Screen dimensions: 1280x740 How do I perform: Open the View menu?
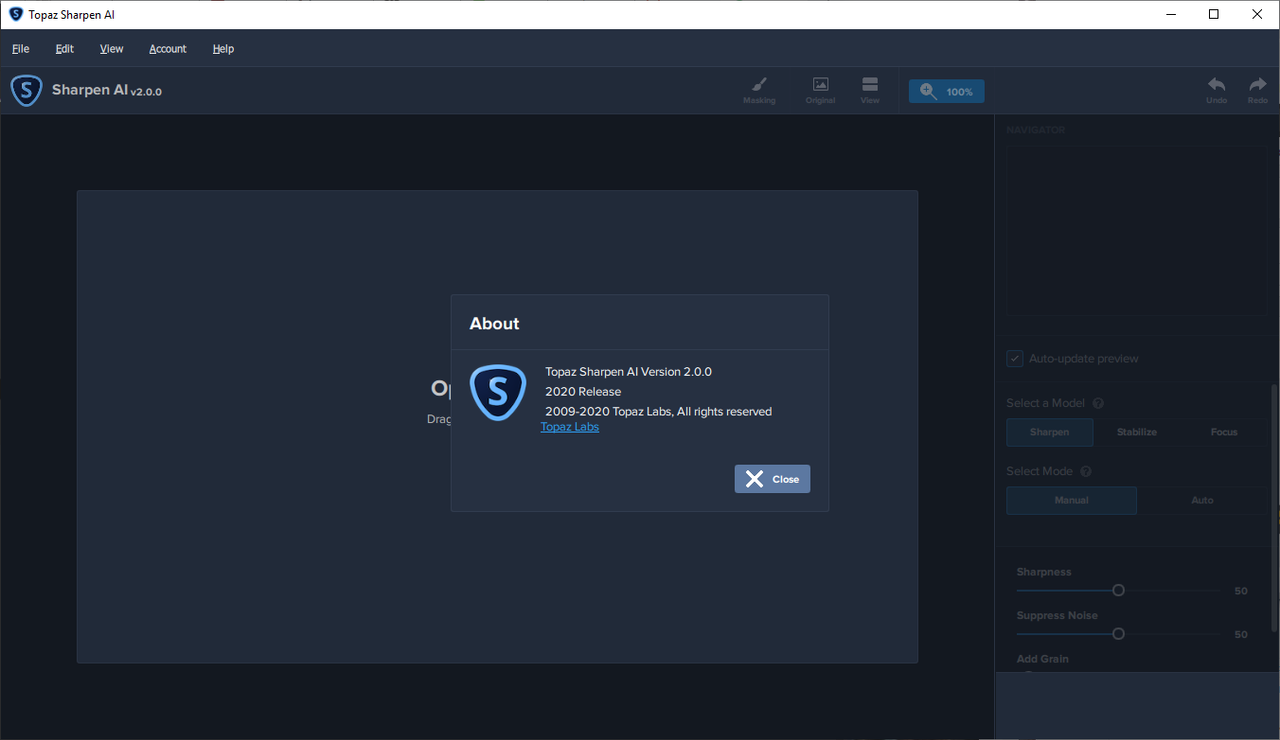(x=112, y=49)
